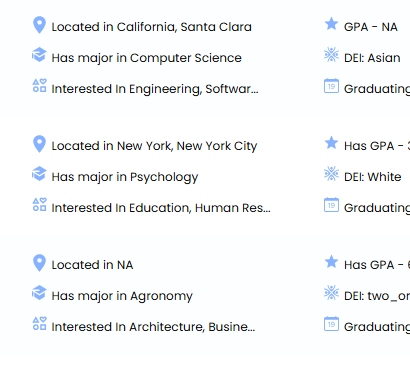
Task: Click the location pin beside New York City
Action: 39,144
